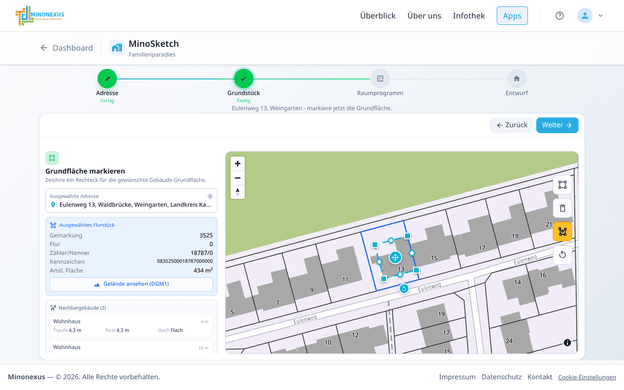
Task: Click the bottom-left corner handle of rectangle
Action: [x=384, y=279]
